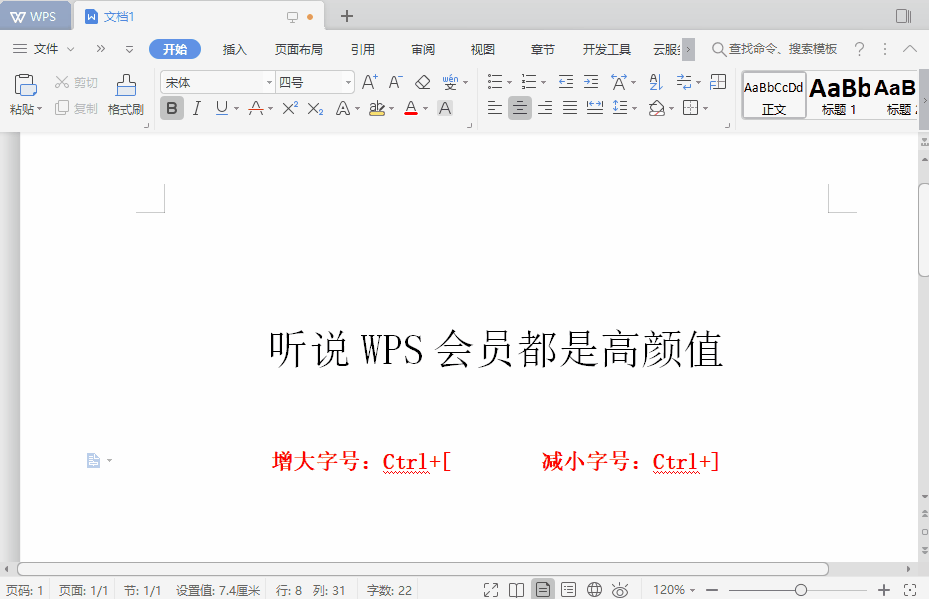This screenshot has width=929, height=599.
Task: Open the borders dropdown arrow
Action: (706, 108)
